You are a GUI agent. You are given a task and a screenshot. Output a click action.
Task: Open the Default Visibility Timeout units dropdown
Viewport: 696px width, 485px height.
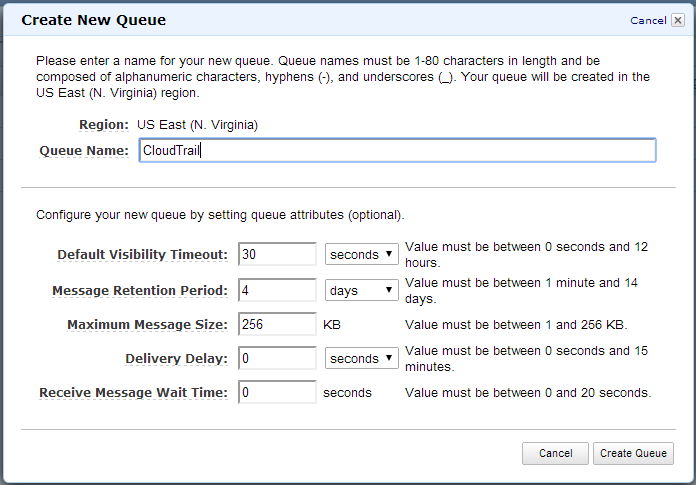pos(361,254)
